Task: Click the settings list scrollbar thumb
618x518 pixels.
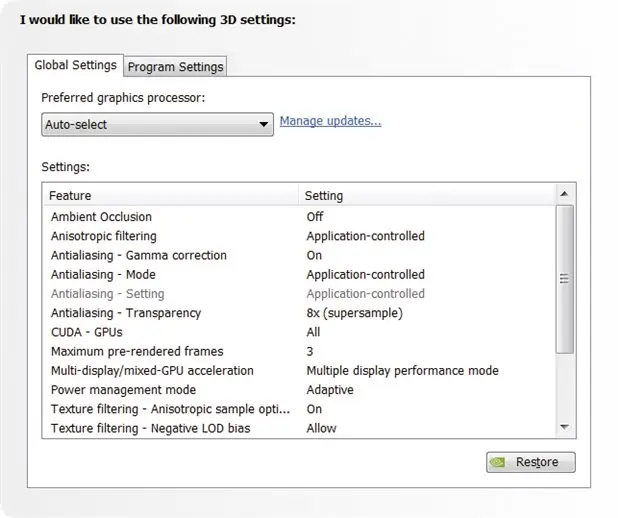Action: [x=564, y=279]
